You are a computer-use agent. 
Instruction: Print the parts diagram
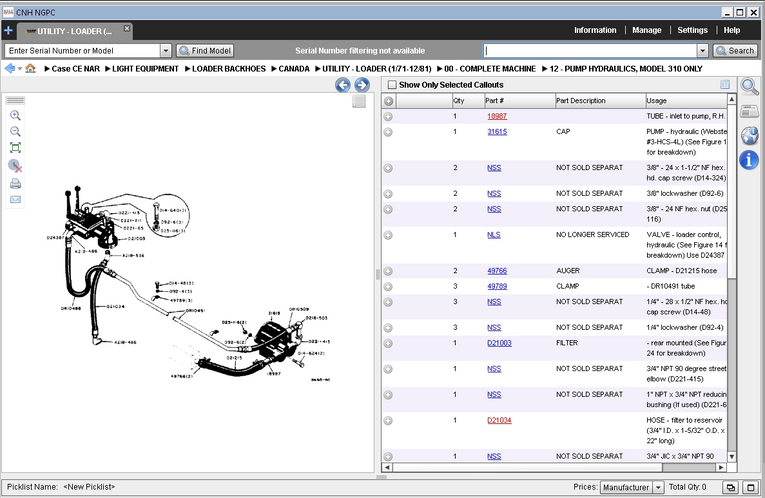click(x=15, y=184)
